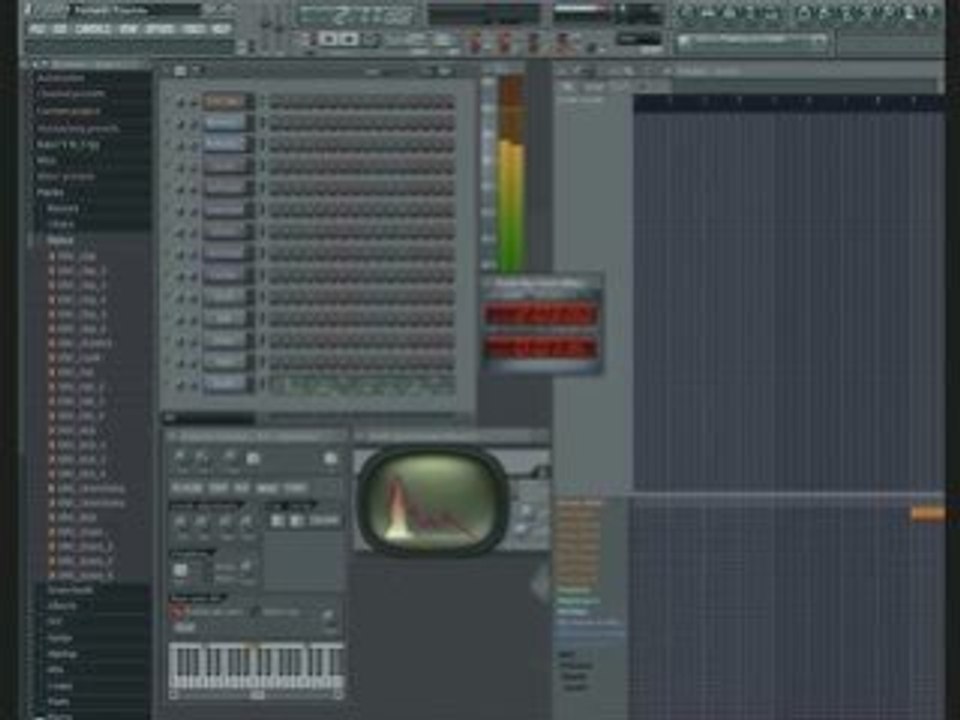This screenshot has height=720, width=960.
Task: Click the first channel's panning knob
Action: [181, 103]
